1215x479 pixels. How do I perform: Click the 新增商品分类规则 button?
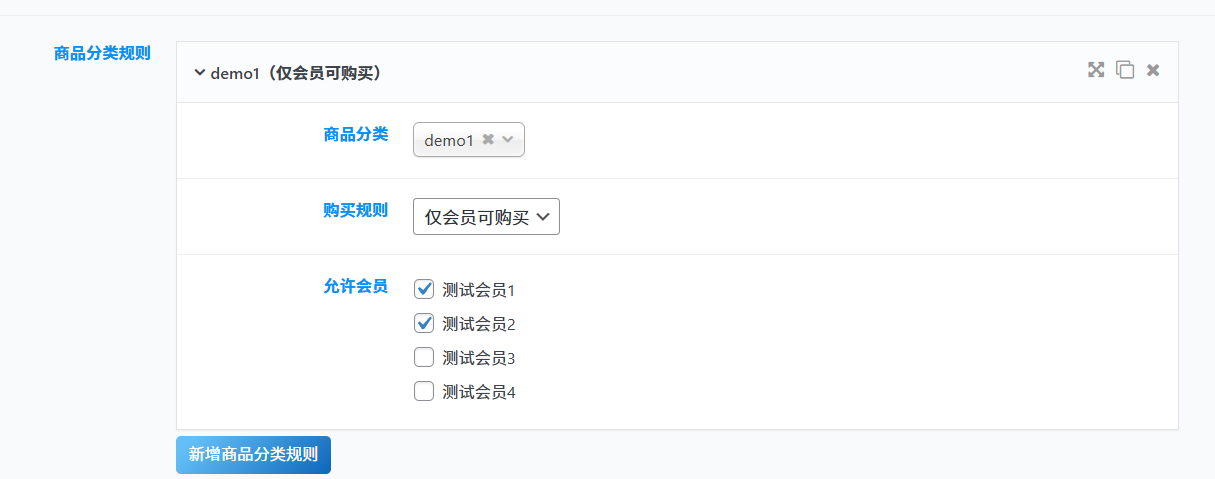[x=253, y=454]
